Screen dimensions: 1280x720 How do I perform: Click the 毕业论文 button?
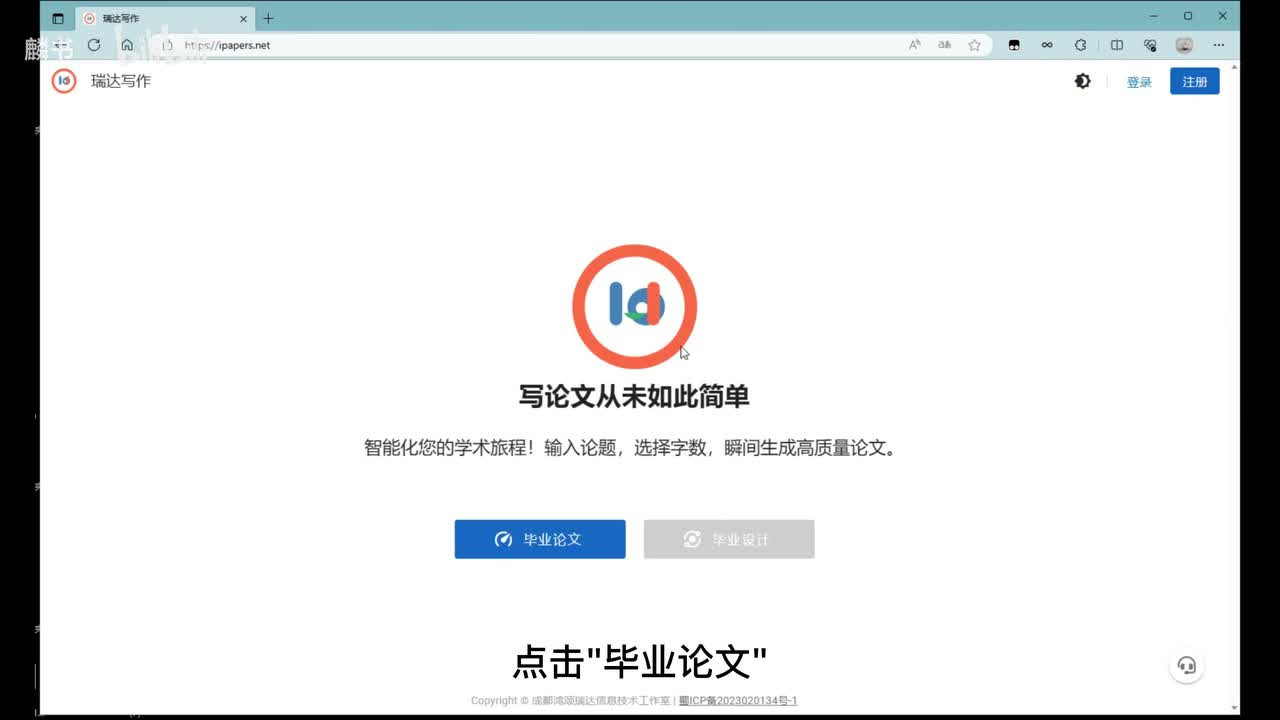tap(540, 539)
